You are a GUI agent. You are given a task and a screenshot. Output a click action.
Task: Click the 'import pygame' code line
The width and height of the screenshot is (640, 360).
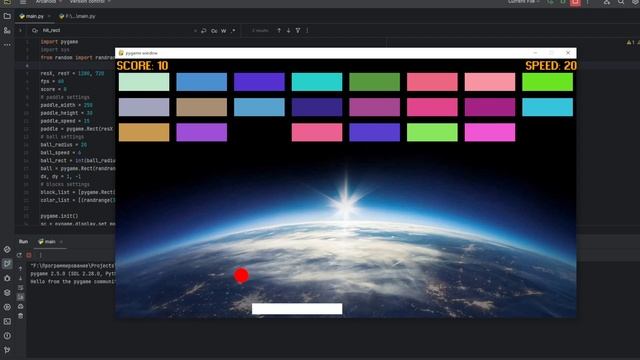coord(59,42)
